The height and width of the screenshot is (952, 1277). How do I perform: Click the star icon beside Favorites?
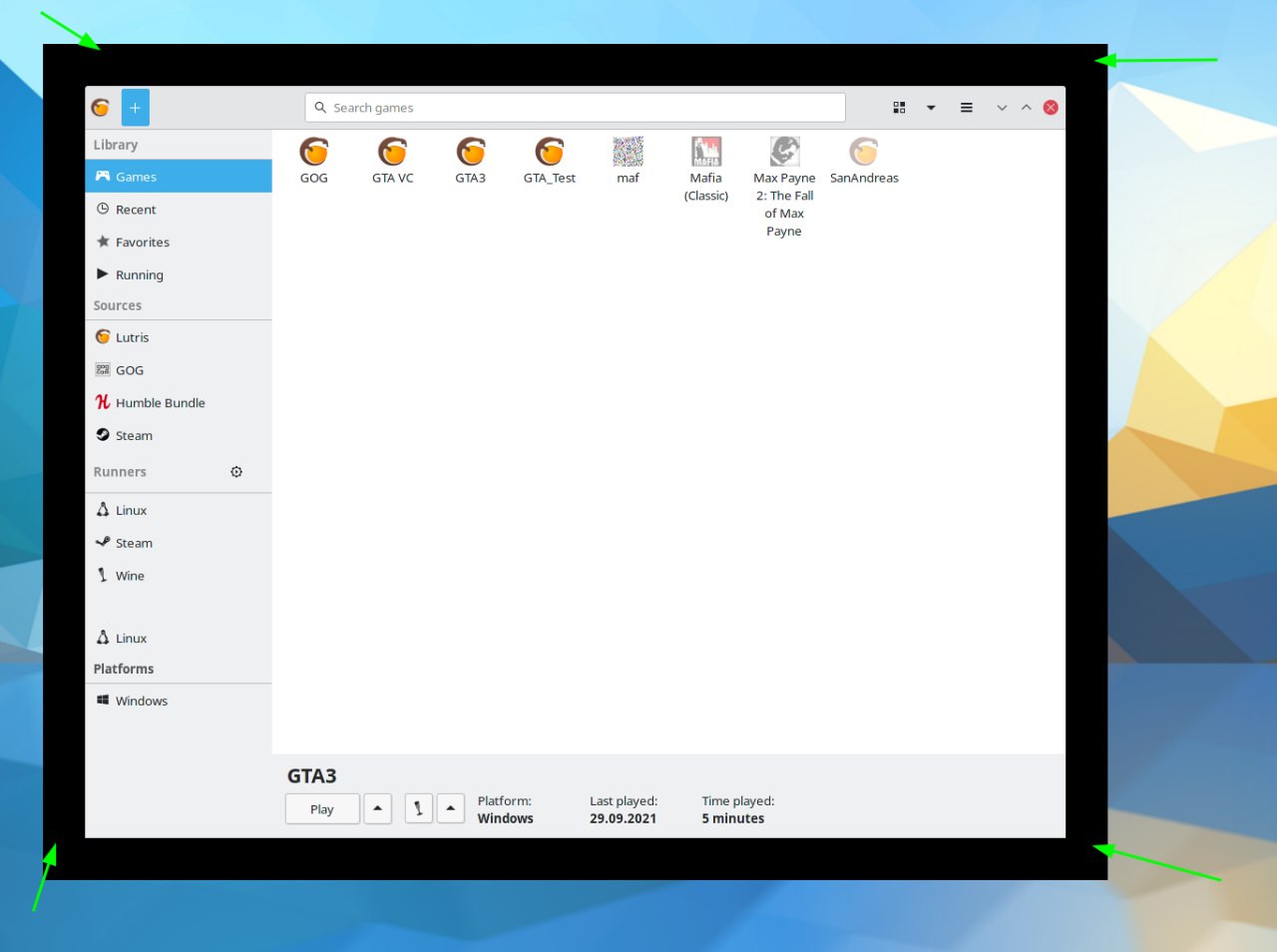[103, 241]
